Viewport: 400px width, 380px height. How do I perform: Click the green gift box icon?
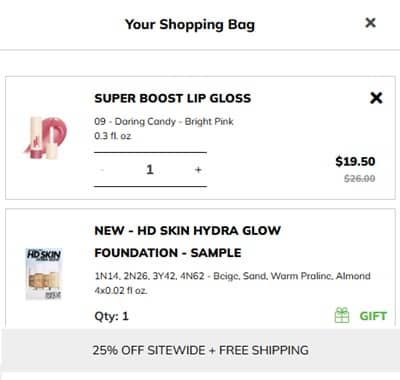342,315
